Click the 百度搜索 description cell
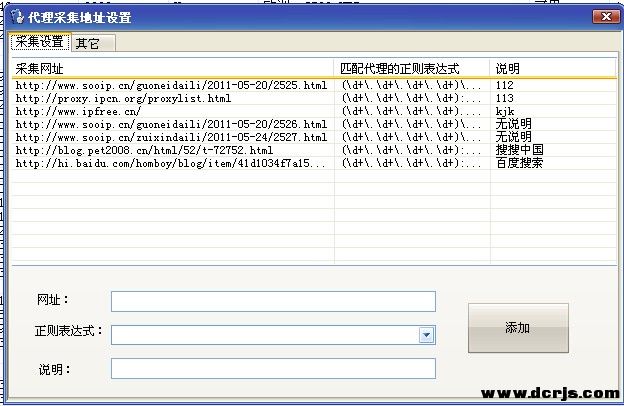 point(519,162)
